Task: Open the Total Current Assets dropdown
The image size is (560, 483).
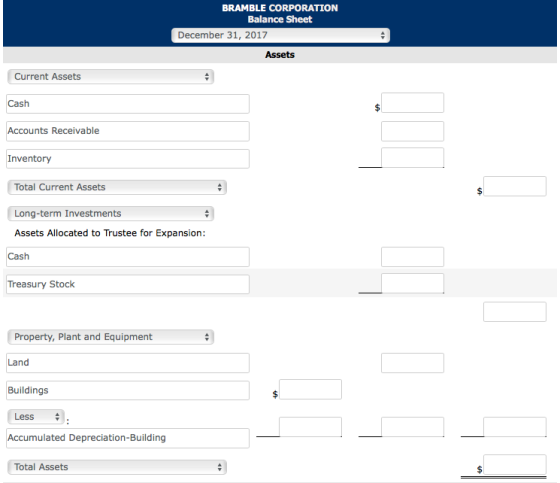Action: click(x=117, y=187)
